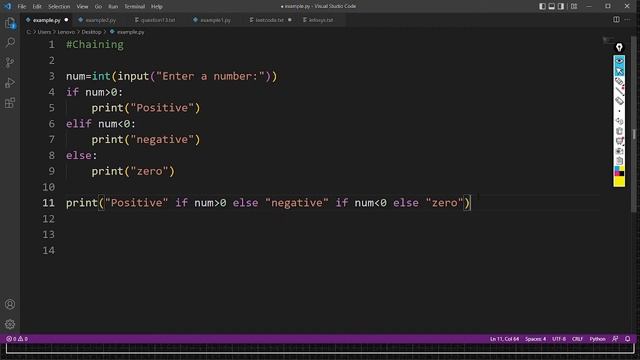Image resolution: width=640 pixels, height=360 pixels.
Task: Select the eraser tool in annotation toolbar
Action: [619, 101]
